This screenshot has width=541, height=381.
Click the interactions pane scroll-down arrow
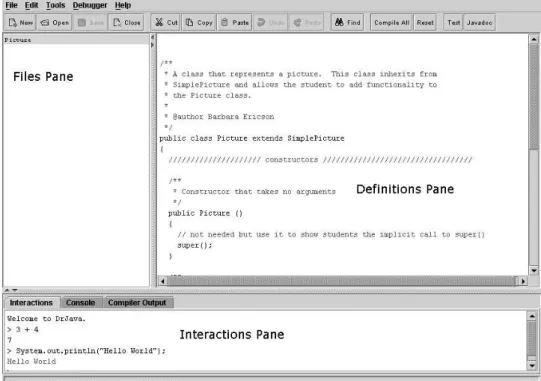[532, 365]
